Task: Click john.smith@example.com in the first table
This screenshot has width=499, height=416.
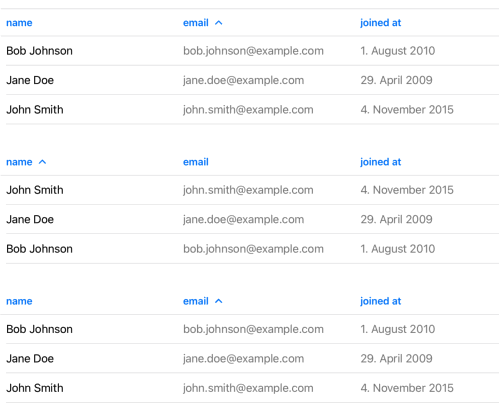Action: click(x=248, y=110)
